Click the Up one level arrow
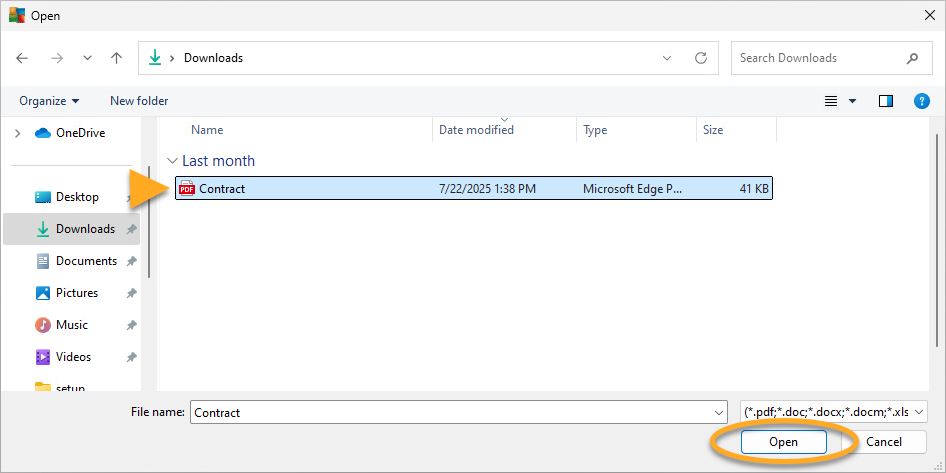Screen dimensions: 946x473 pyautogui.click(x=116, y=58)
